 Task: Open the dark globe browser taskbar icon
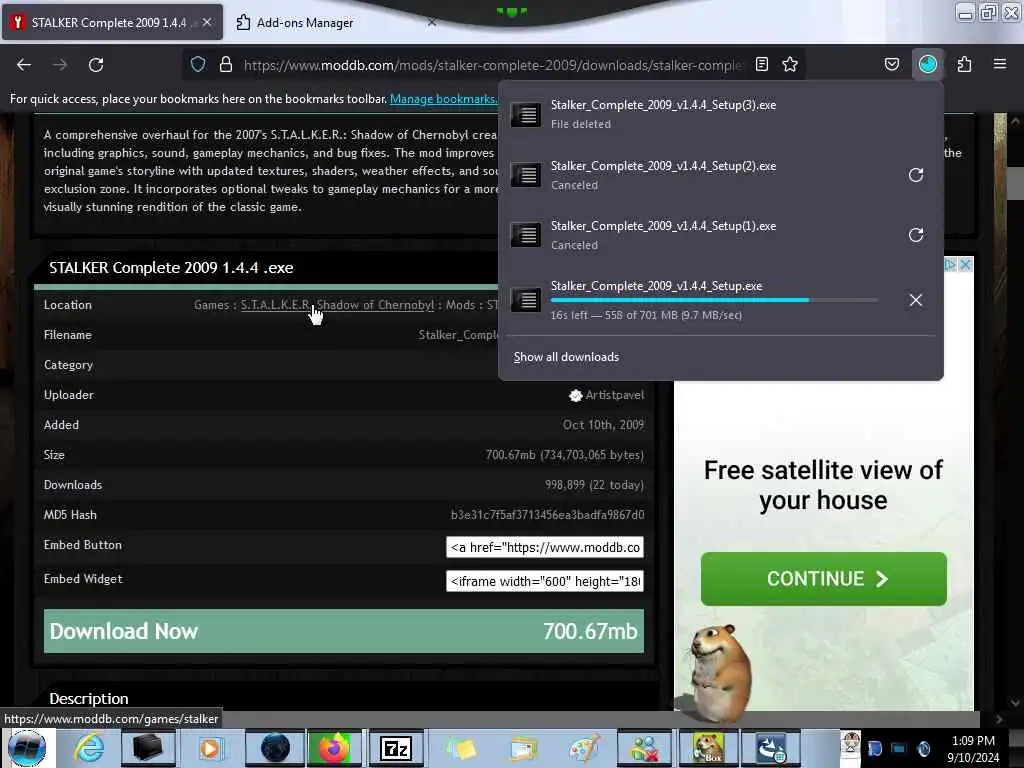(x=275, y=748)
